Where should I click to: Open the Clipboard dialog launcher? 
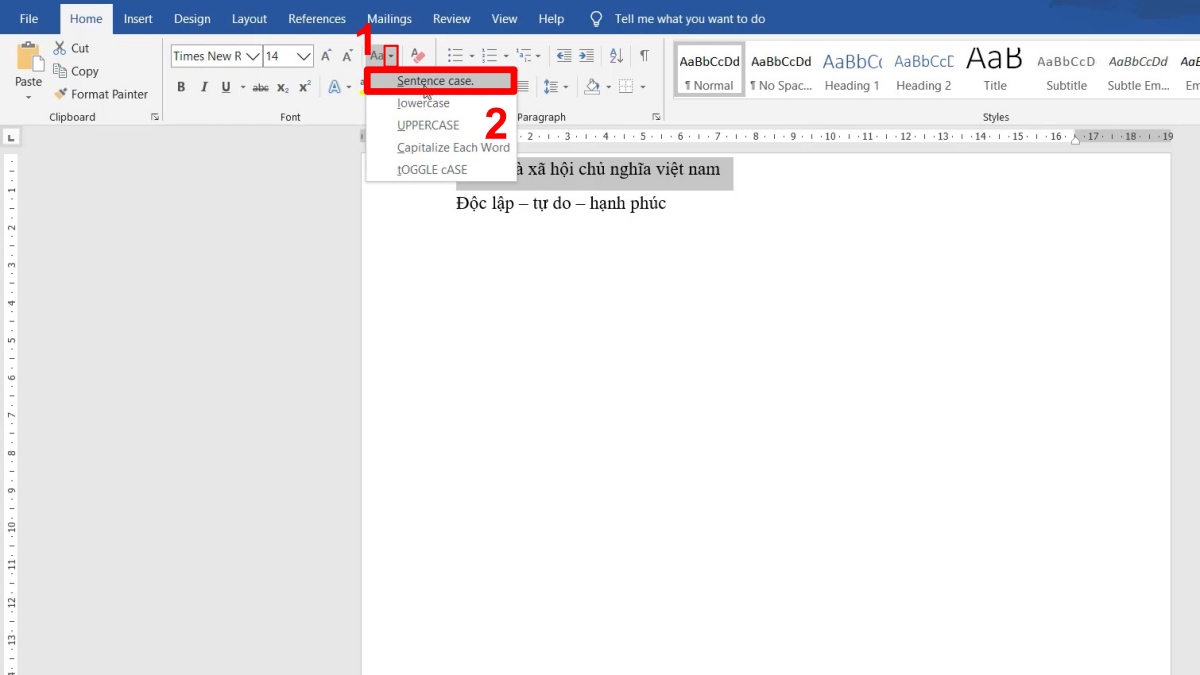[x=155, y=117]
